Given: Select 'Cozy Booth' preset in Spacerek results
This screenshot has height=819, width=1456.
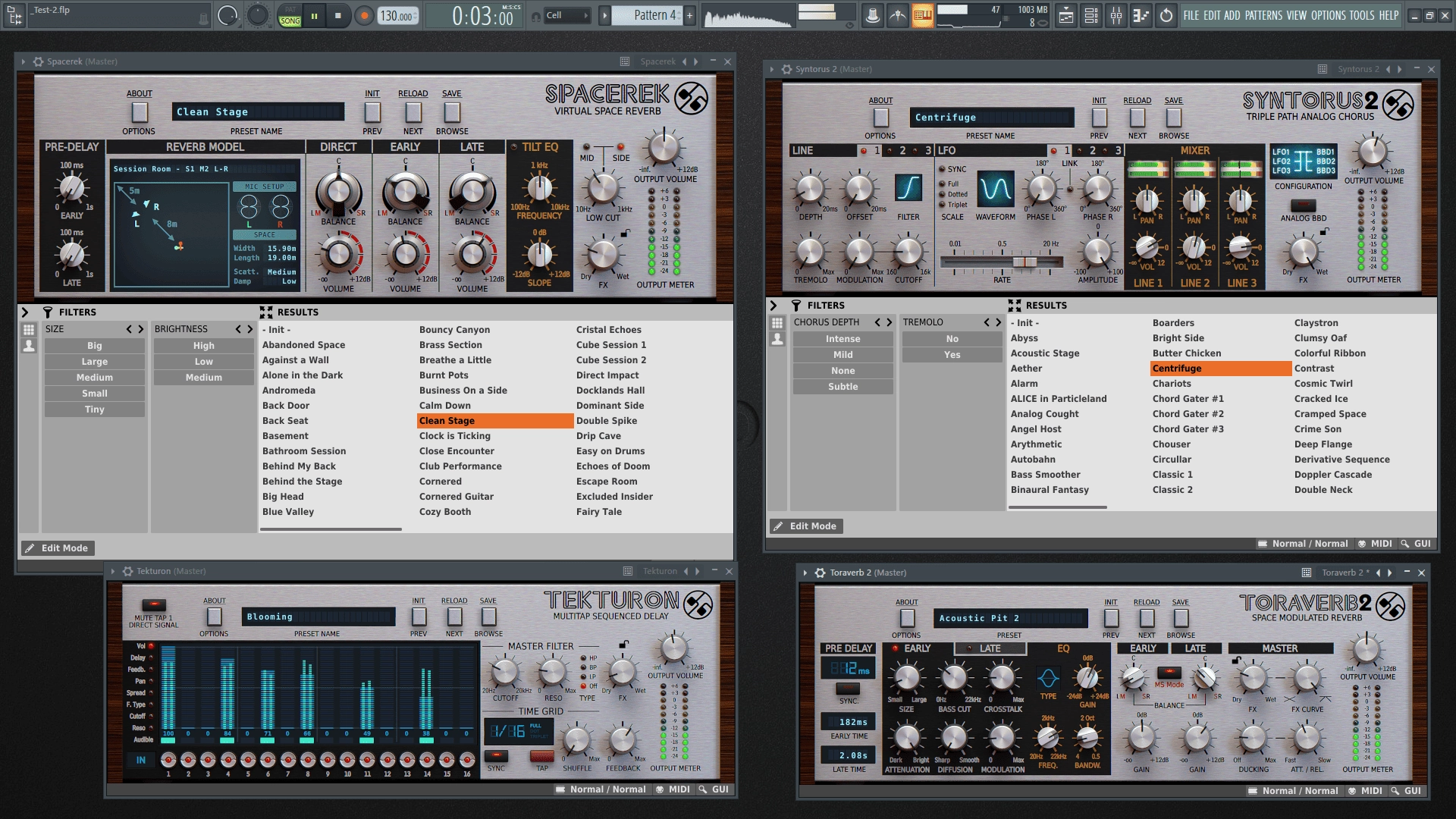Looking at the screenshot, I should [x=445, y=512].
